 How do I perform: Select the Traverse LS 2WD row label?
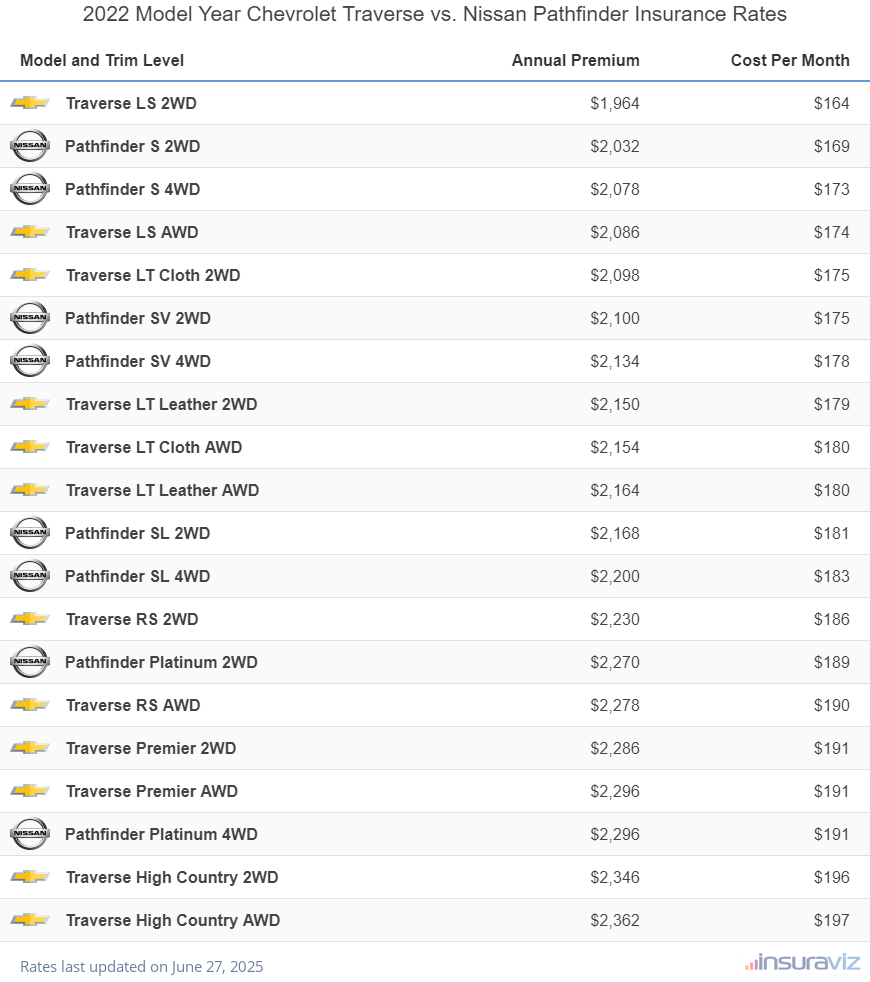point(132,103)
